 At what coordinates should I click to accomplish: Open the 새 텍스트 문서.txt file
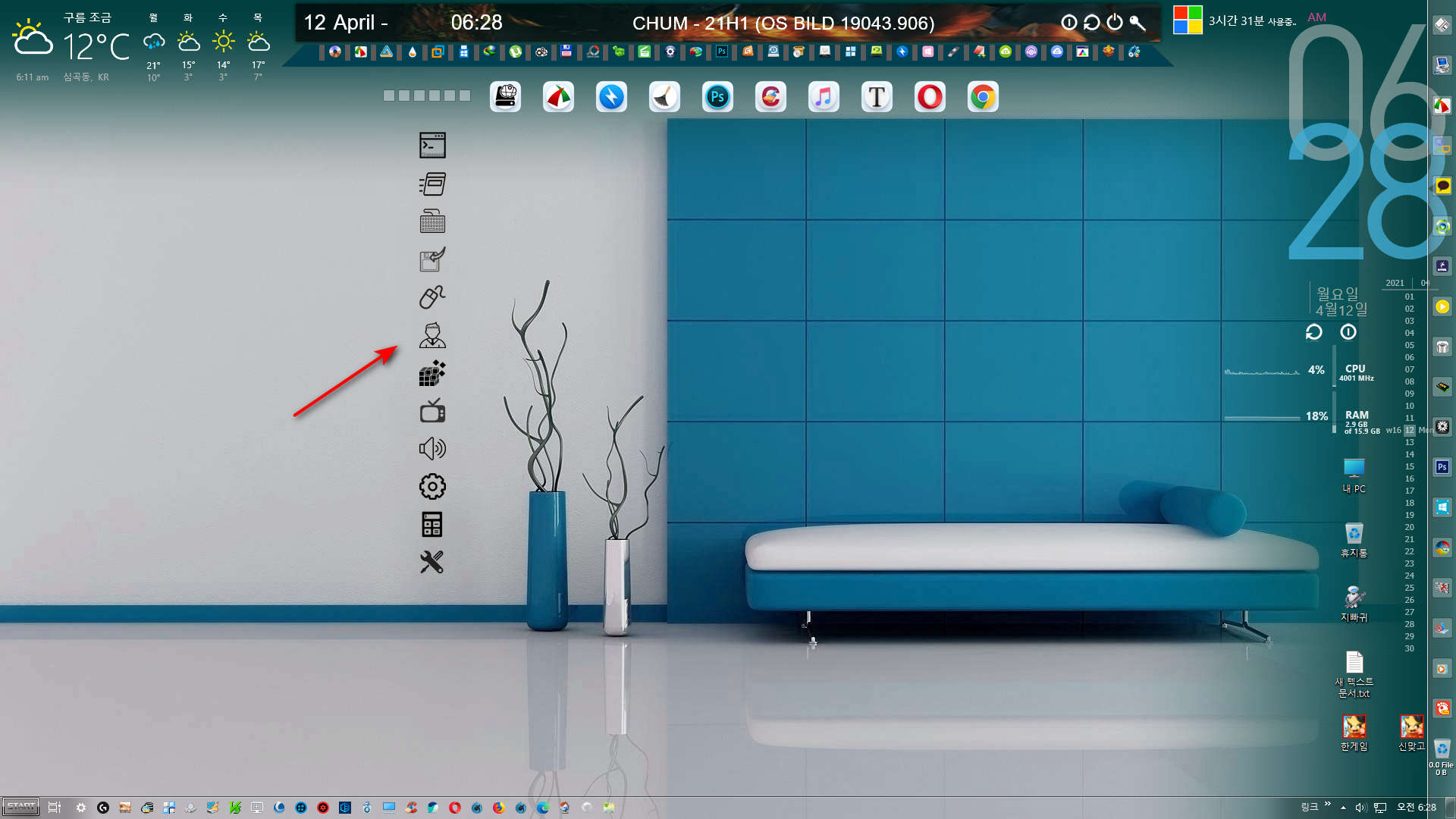click(1354, 674)
